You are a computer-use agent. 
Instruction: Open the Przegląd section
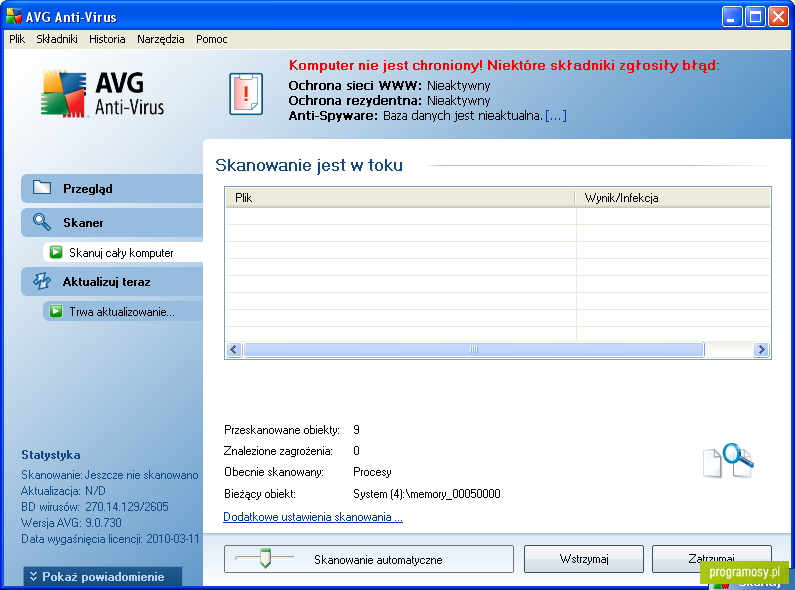112,189
